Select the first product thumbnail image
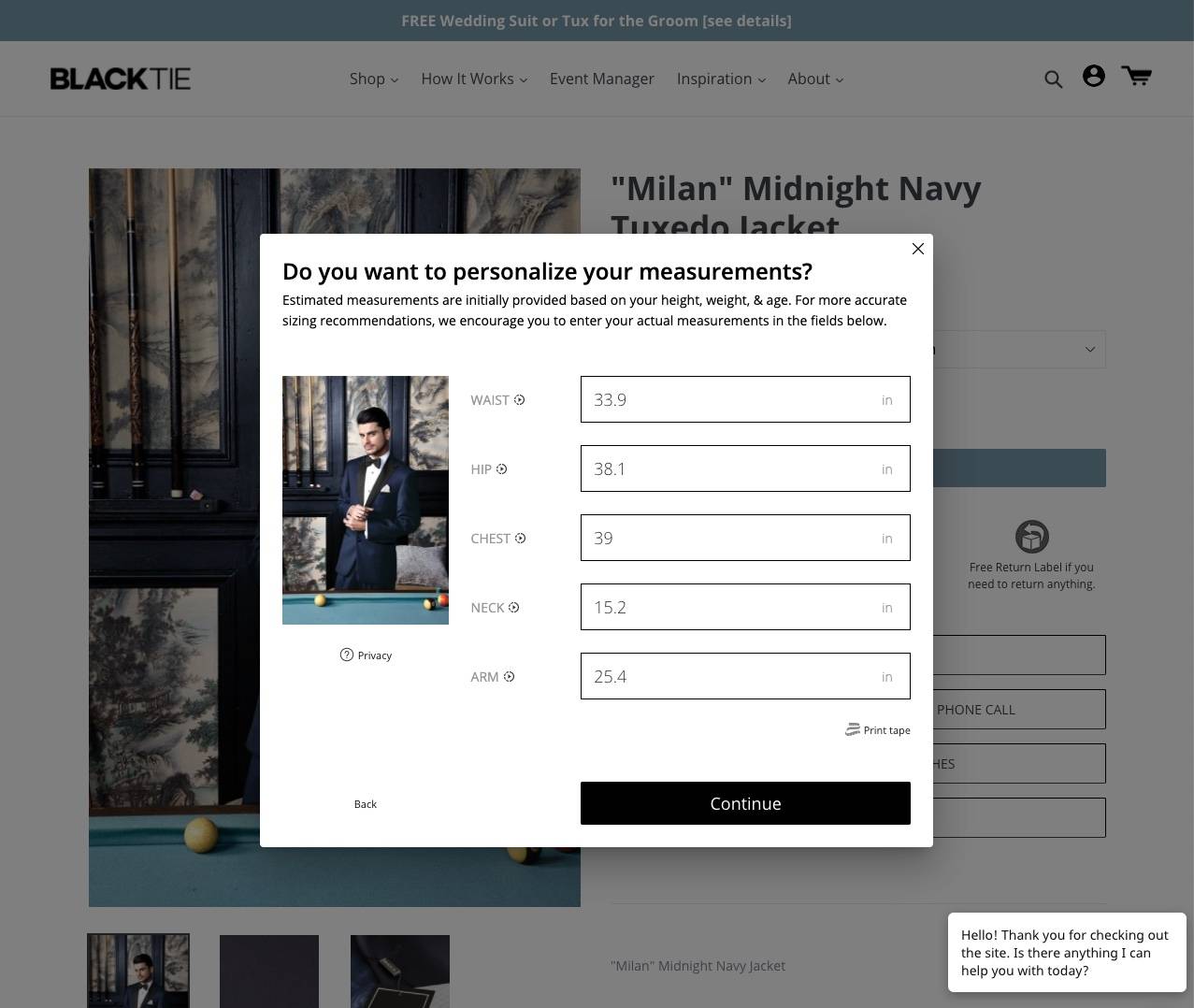This screenshot has height=1008, width=1194. tap(138, 971)
